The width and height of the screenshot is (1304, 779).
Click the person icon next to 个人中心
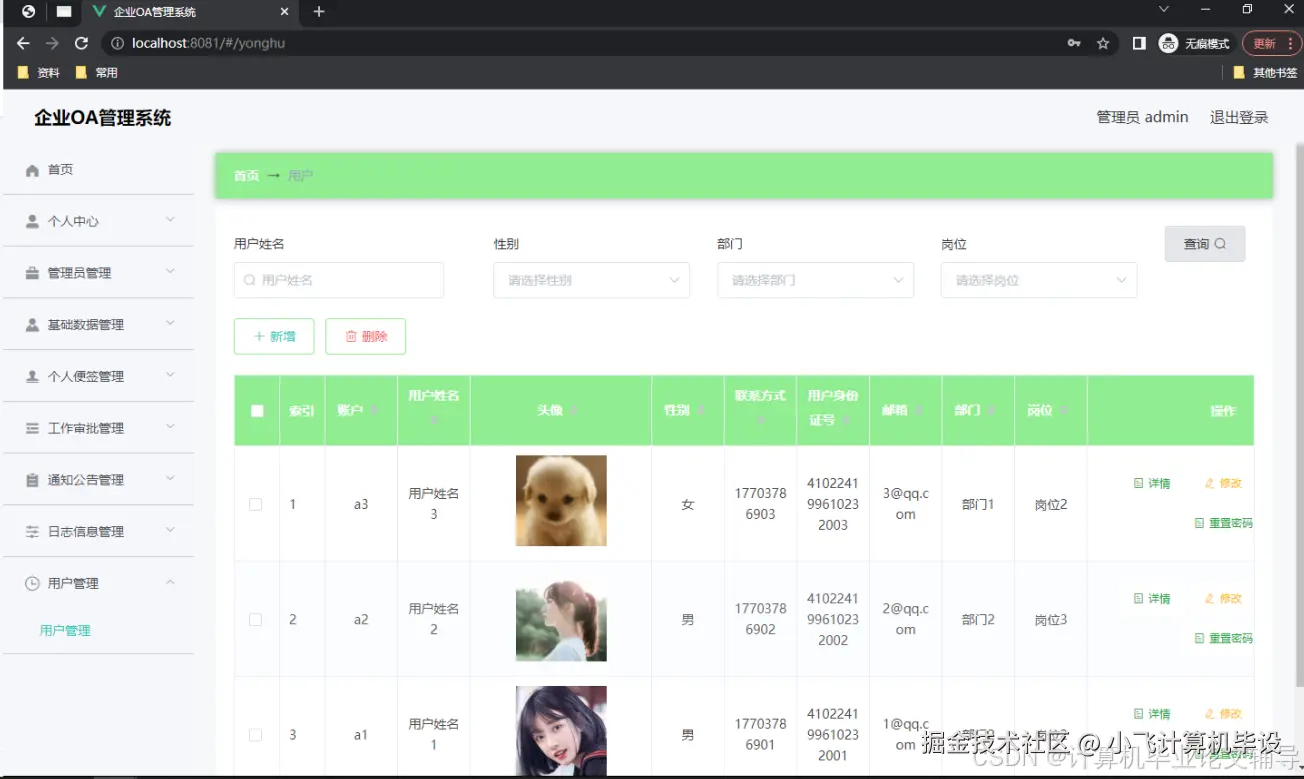(33, 220)
